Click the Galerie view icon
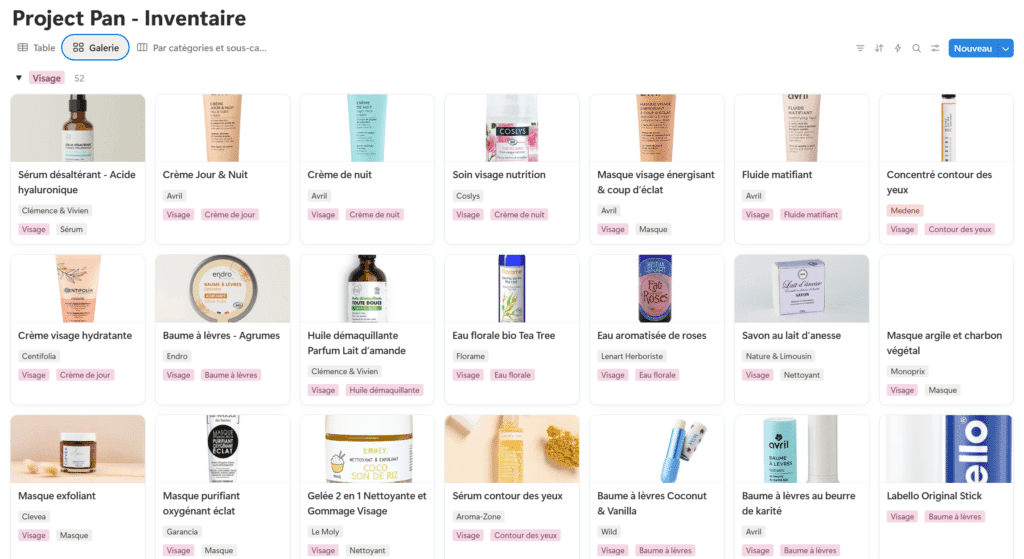This screenshot has height=559, width=1024. [x=78, y=48]
